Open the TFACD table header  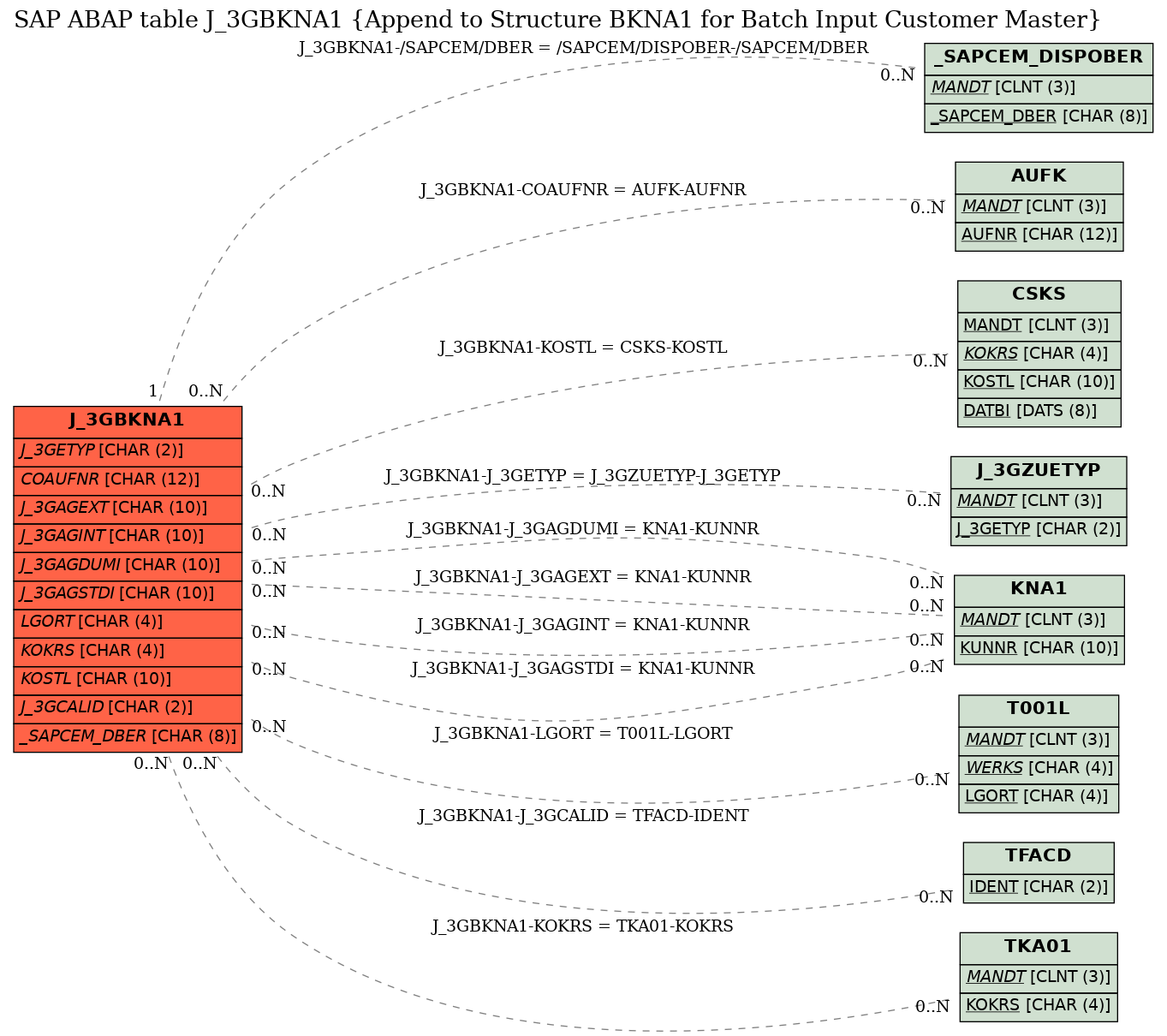(x=1039, y=857)
